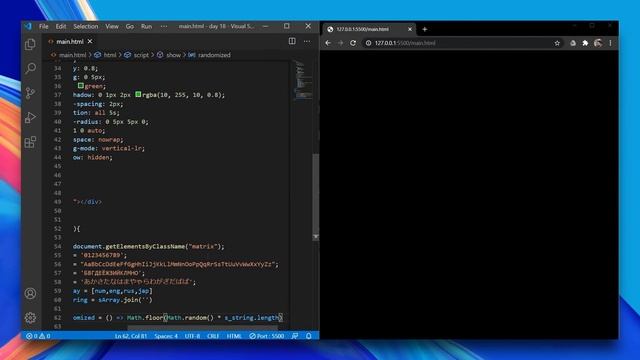This screenshot has width=640, height=360.
Task: Open the File menu
Action: (x=44, y=26)
